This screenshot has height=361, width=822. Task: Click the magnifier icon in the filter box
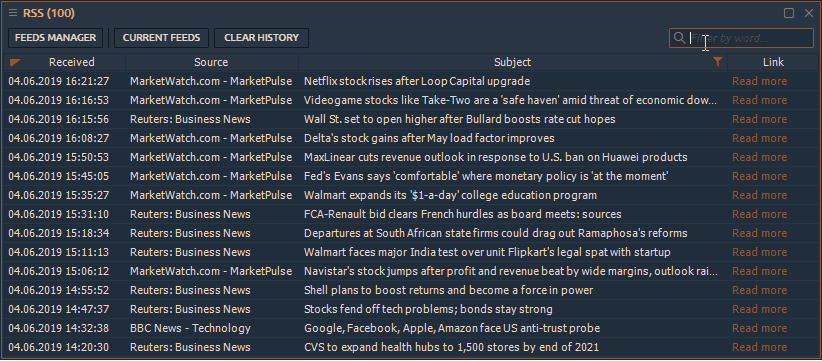pyautogui.click(x=679, y=38)
